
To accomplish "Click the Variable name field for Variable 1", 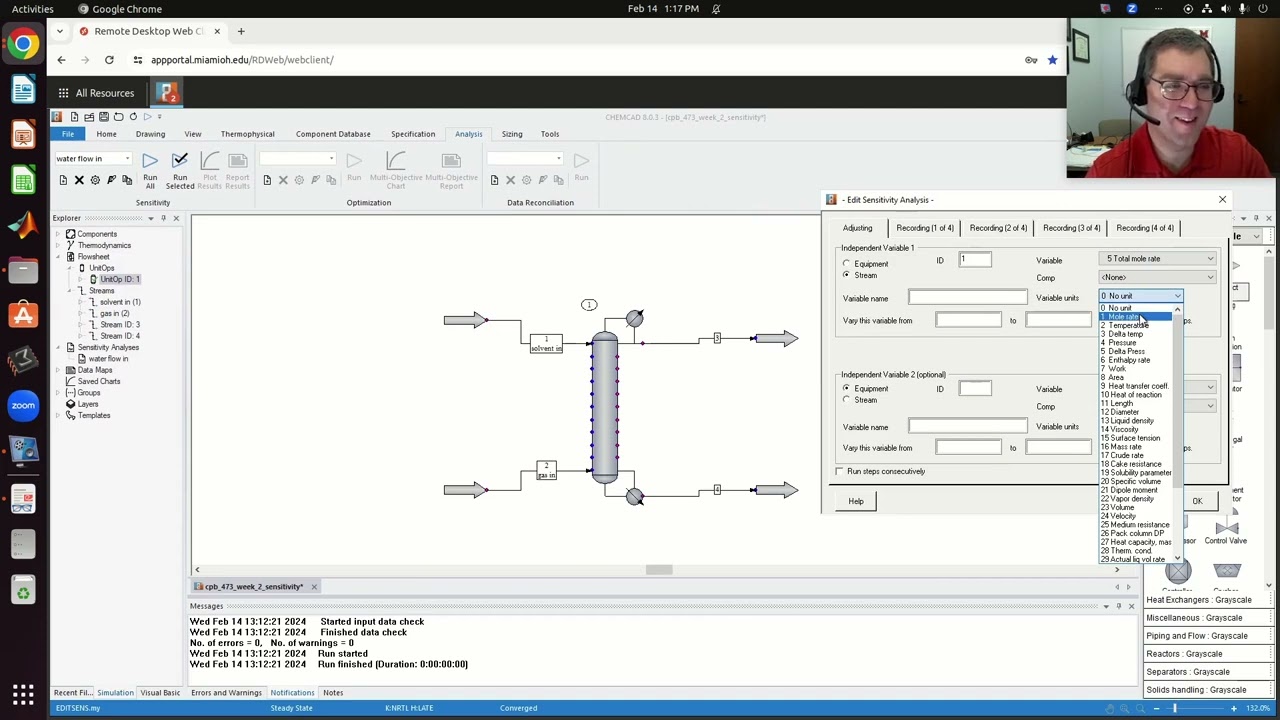I will click(968, 298).
